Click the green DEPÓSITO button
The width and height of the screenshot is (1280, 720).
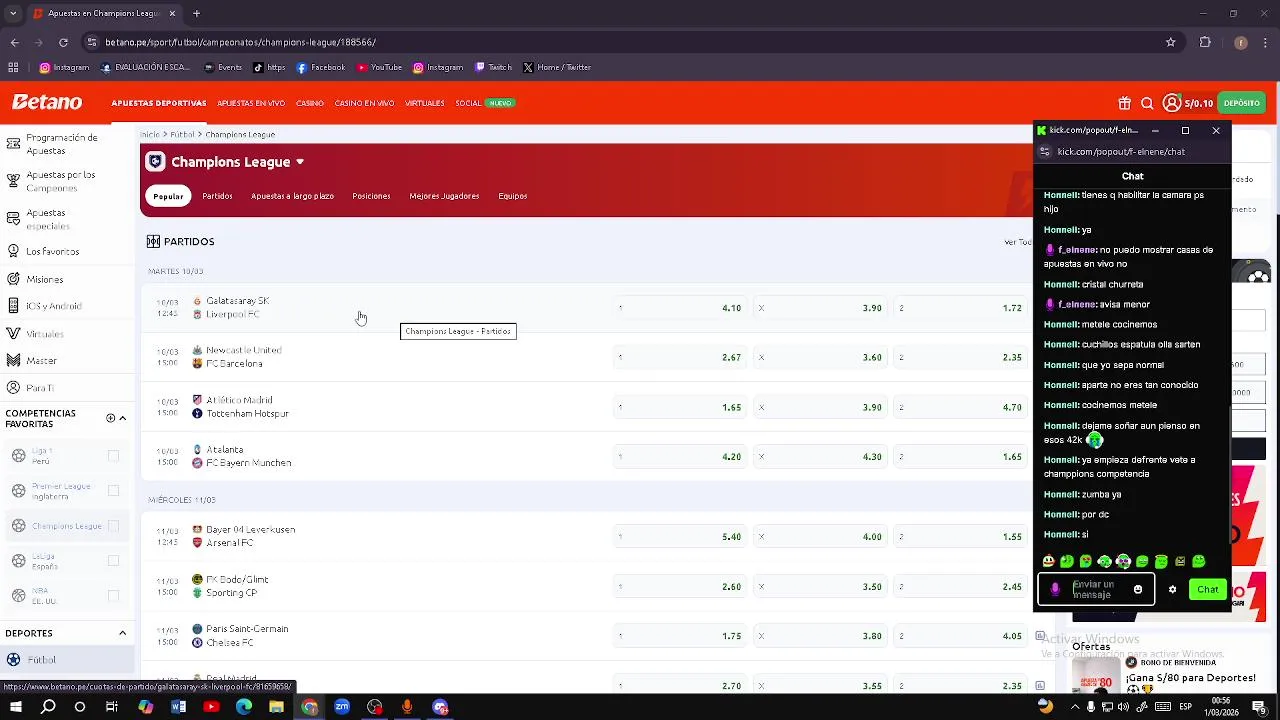tap(1242, 103)
